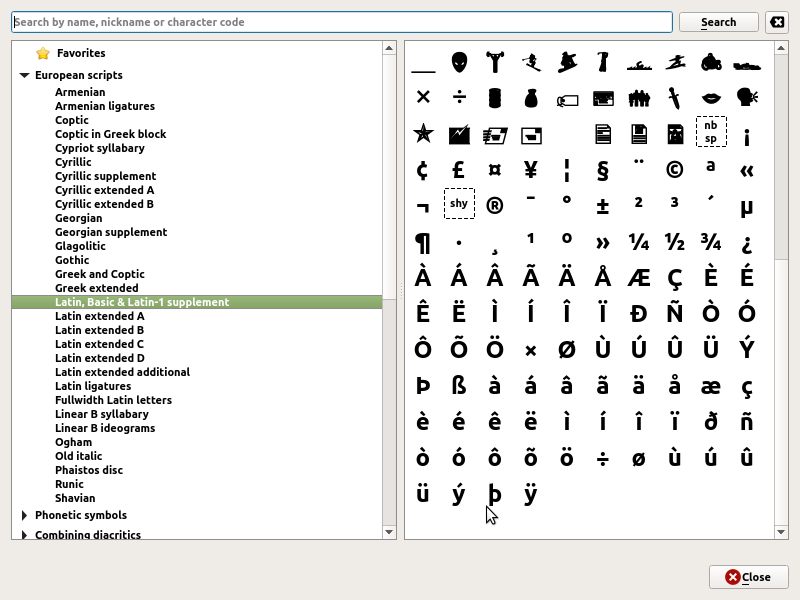Choose the Greek and Coptic block
The height and width of the screenshot is (600, 800).
click(99, 274)
